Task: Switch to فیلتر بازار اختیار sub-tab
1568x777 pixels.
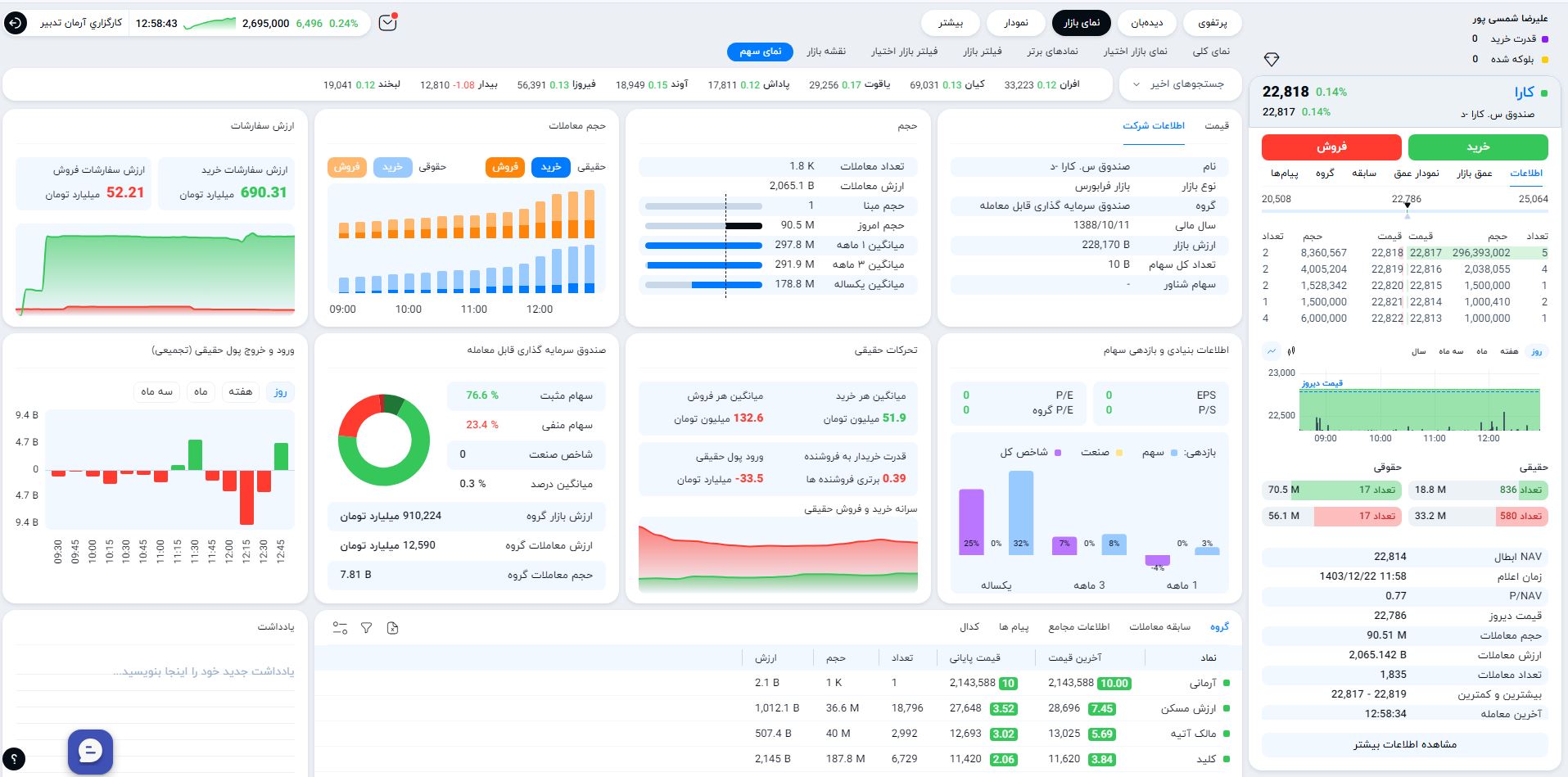Action: tap(905, 52)
